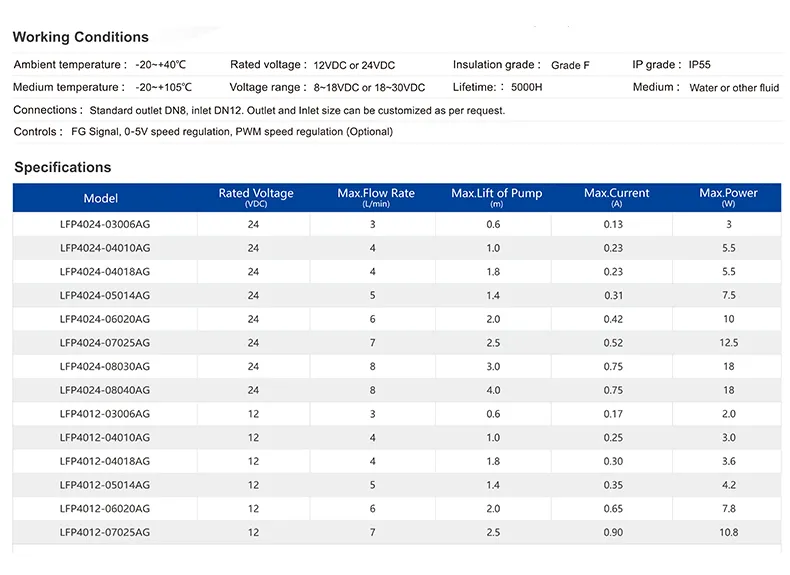Click model LFP4012-06020AG

pyautogui.click(x=105, y=508)
